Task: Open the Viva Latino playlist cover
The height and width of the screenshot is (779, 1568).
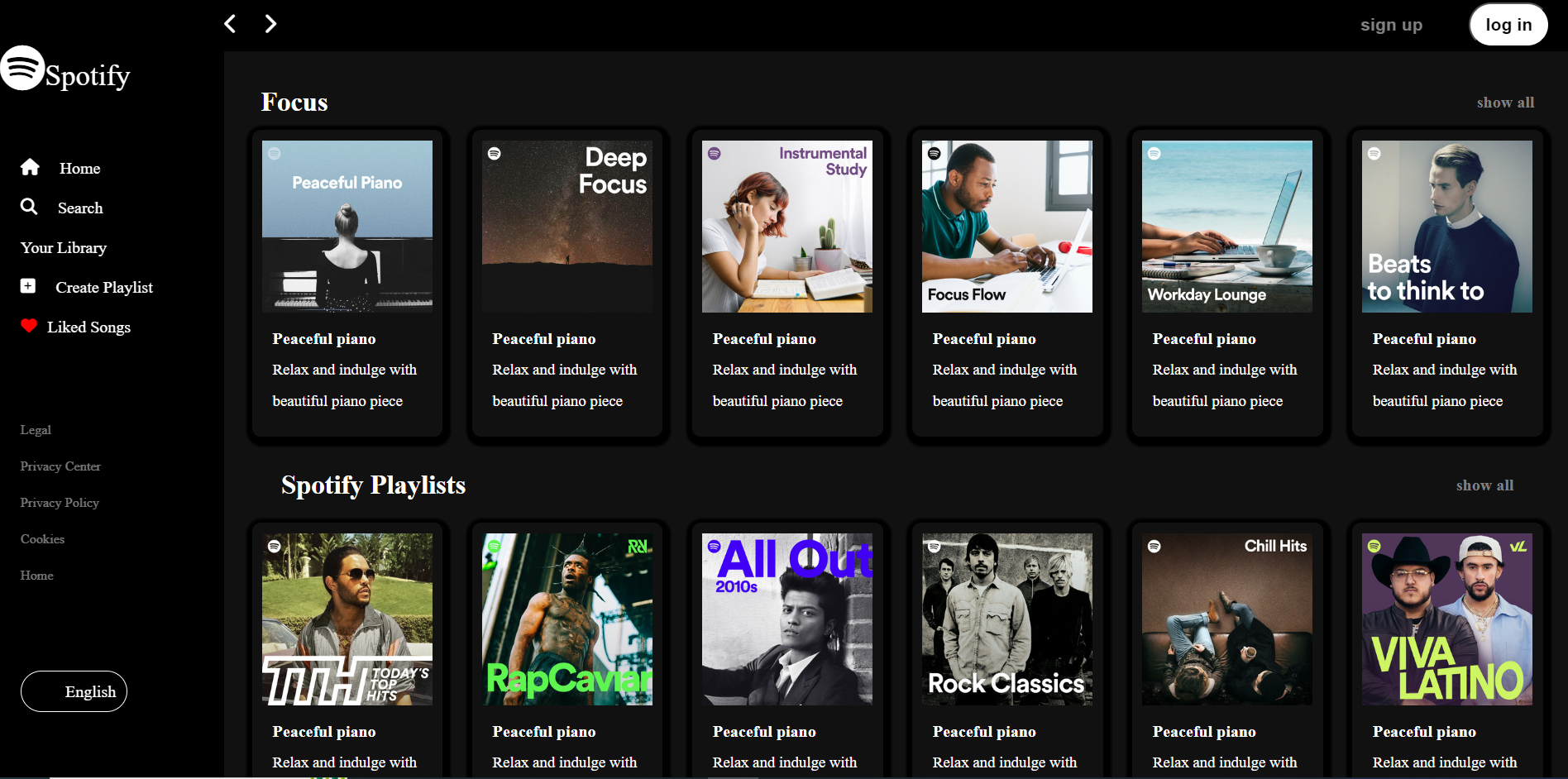Action: click(1447, 619)
